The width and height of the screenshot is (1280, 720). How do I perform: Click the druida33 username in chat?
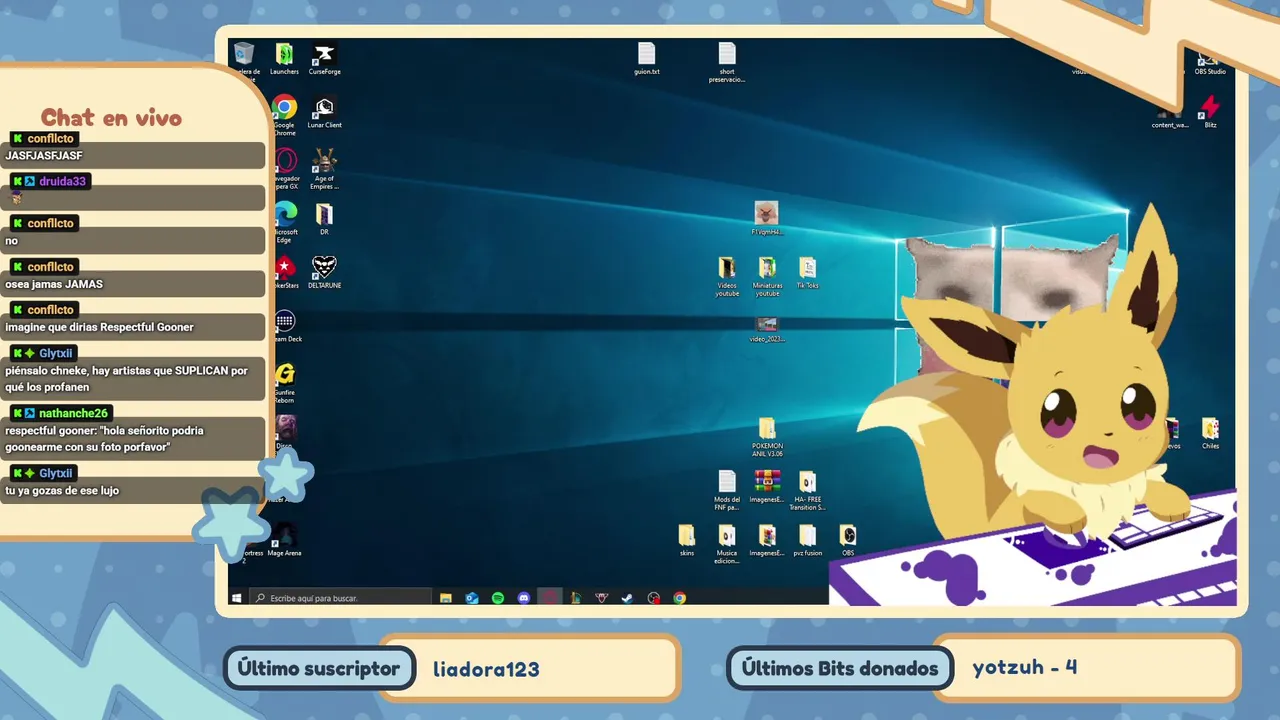(63, 181)
